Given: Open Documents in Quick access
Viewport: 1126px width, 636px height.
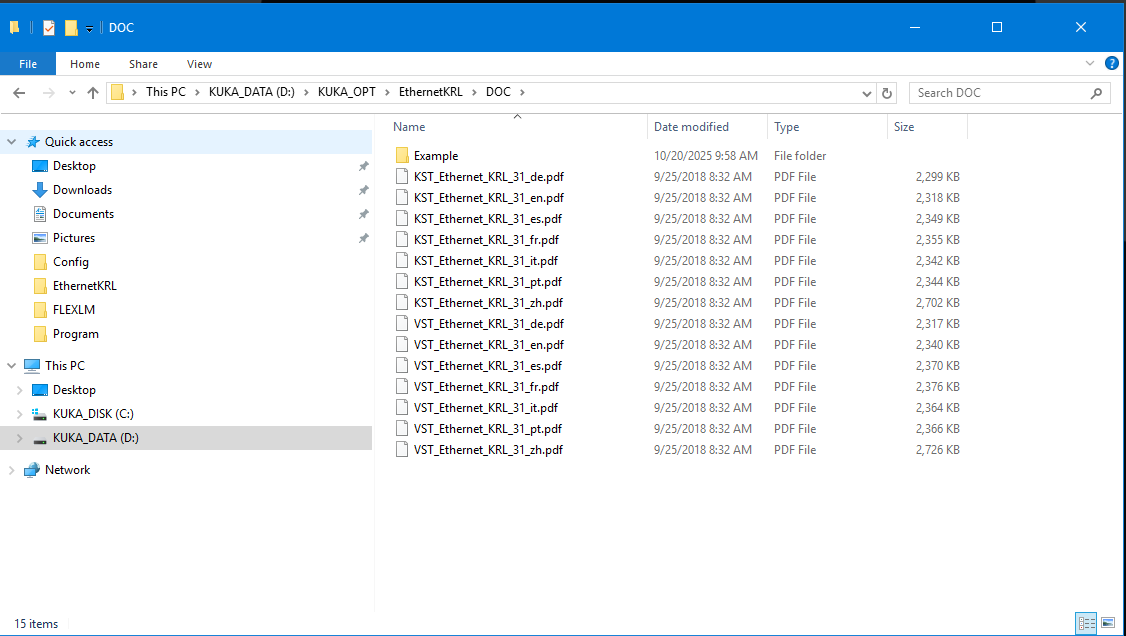Looking at the screenshot, I should coord(83,214).
